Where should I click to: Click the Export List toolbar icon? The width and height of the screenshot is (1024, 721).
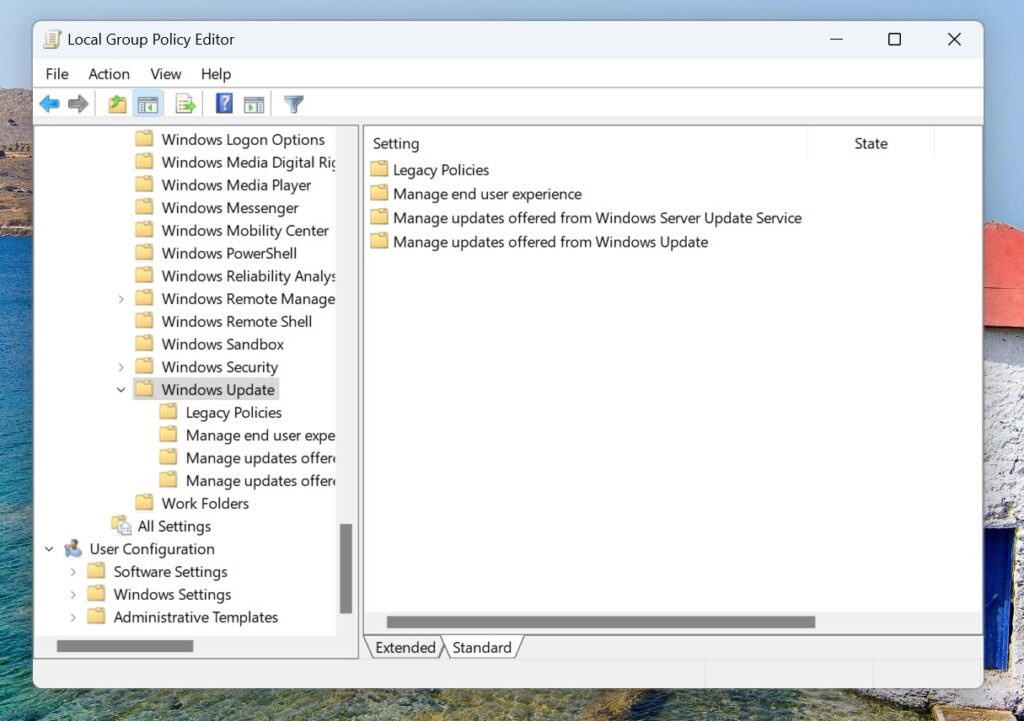tap(185, 104)
